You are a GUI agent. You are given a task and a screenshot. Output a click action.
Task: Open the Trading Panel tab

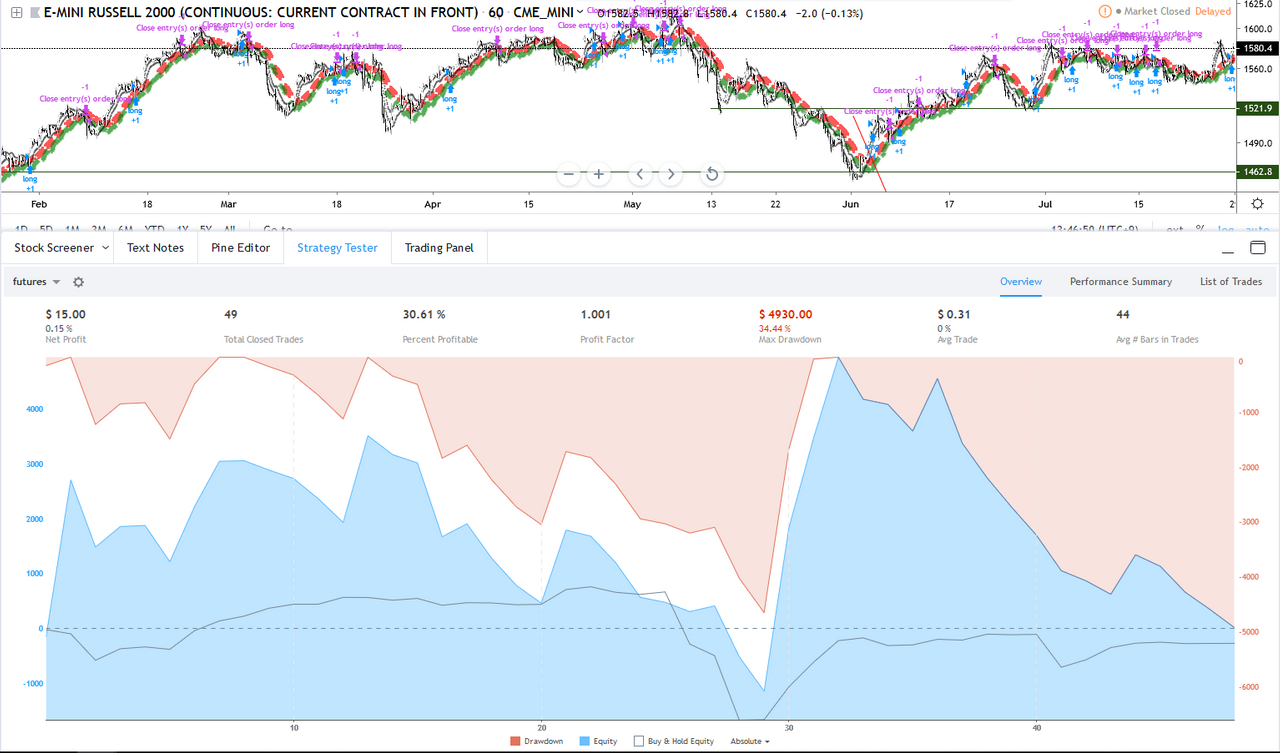(x=439, y=248)
